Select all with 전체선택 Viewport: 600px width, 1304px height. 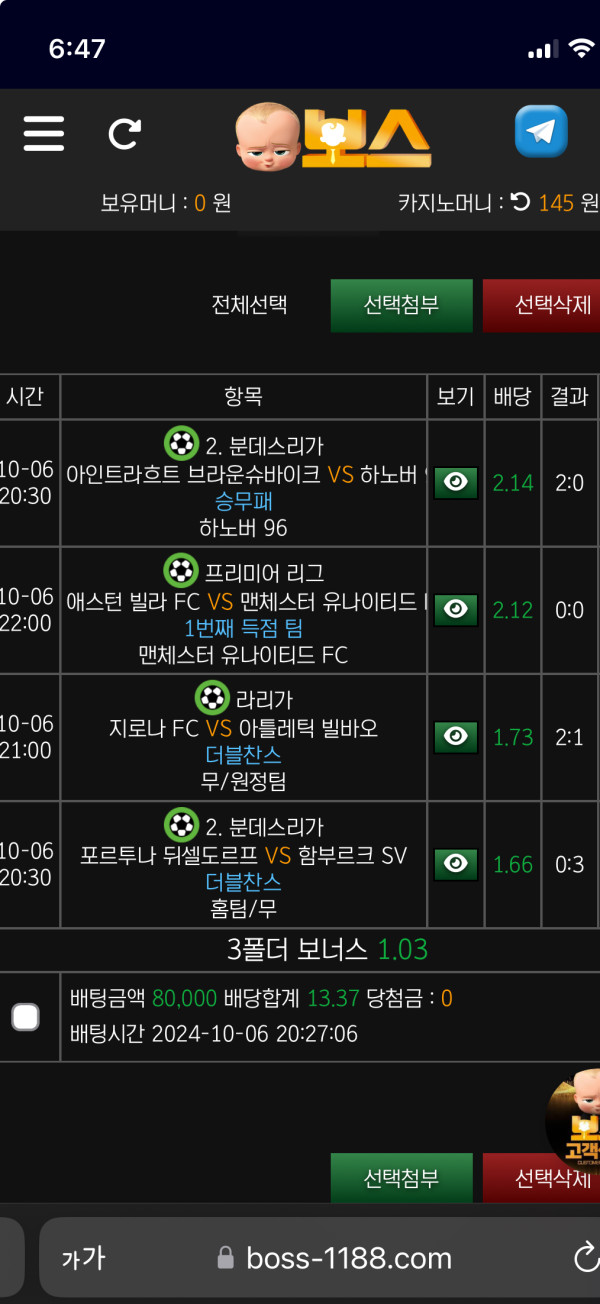[249, 305]
